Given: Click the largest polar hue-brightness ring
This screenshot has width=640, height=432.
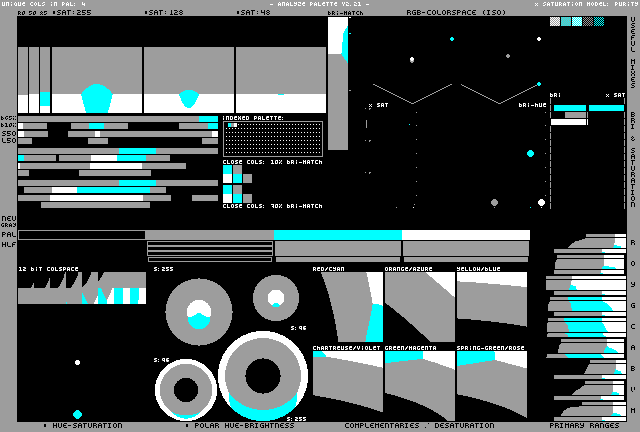Looking at the screenshot, I should (x=263, y=376).
